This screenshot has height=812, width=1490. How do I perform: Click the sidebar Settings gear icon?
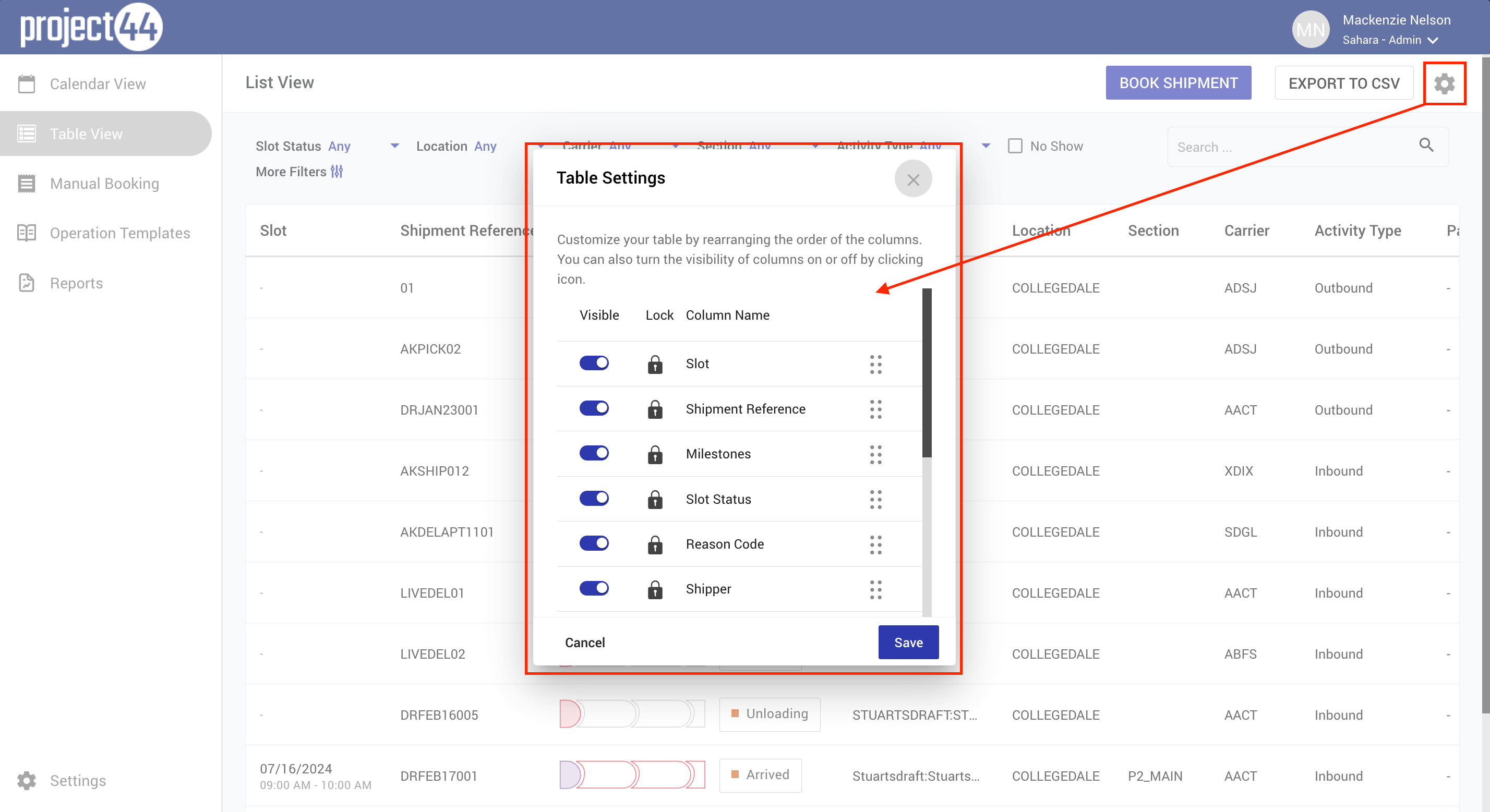pyautogui.click(x=27, y=780)
